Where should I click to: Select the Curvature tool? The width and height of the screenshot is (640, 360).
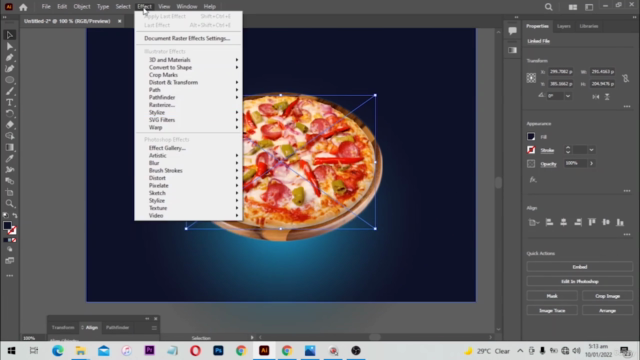(9, 69)
